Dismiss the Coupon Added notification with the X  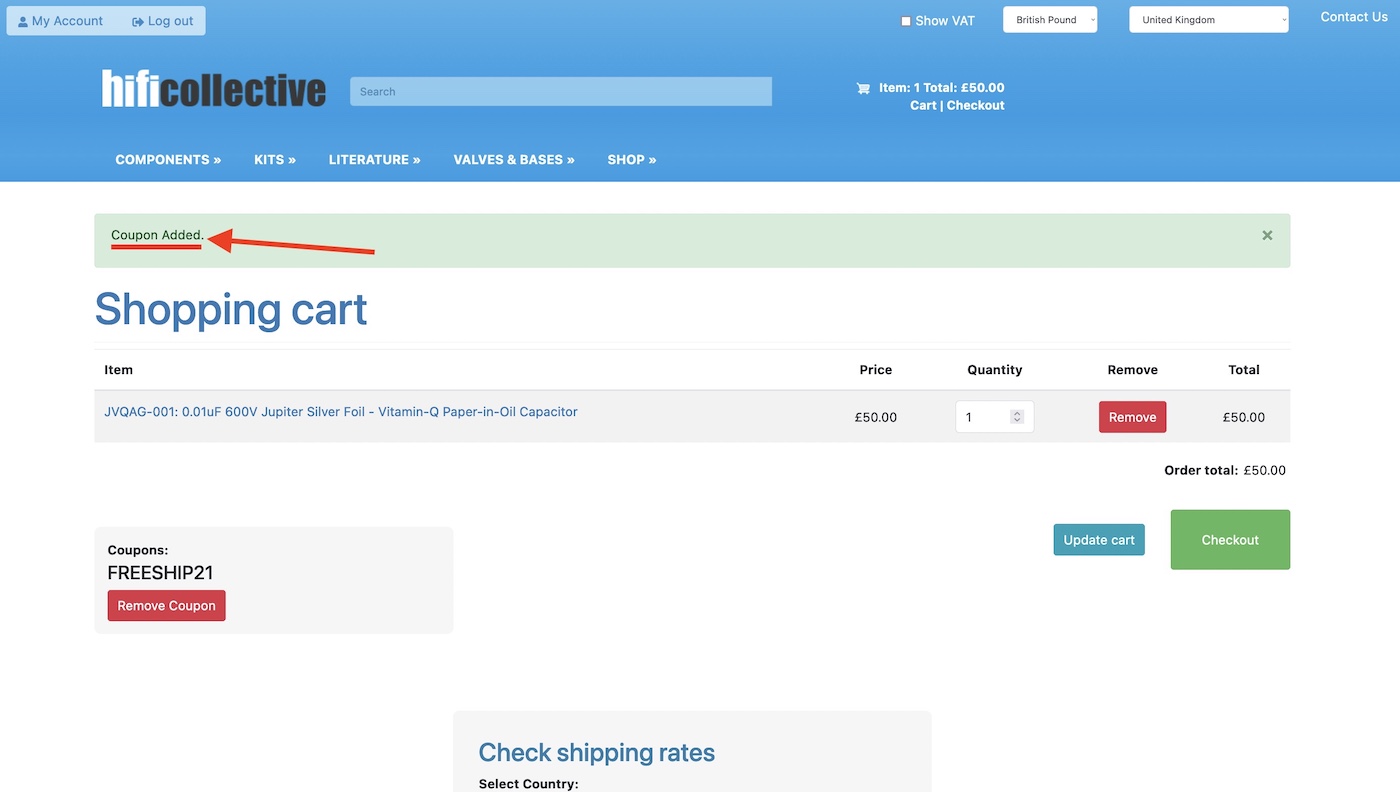point(1266,234)
